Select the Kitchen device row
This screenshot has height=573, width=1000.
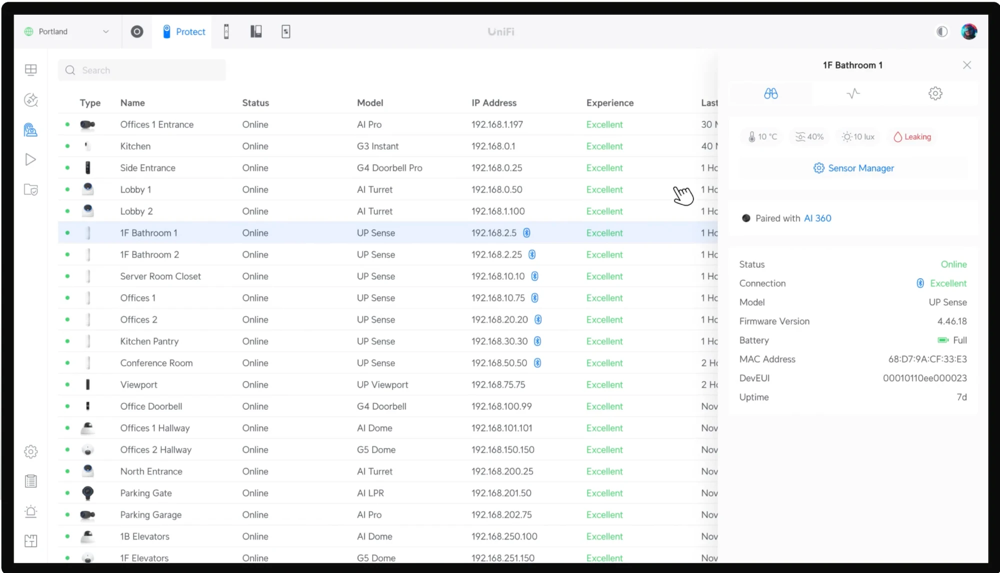pyautogui.click(x=388, y=146)
